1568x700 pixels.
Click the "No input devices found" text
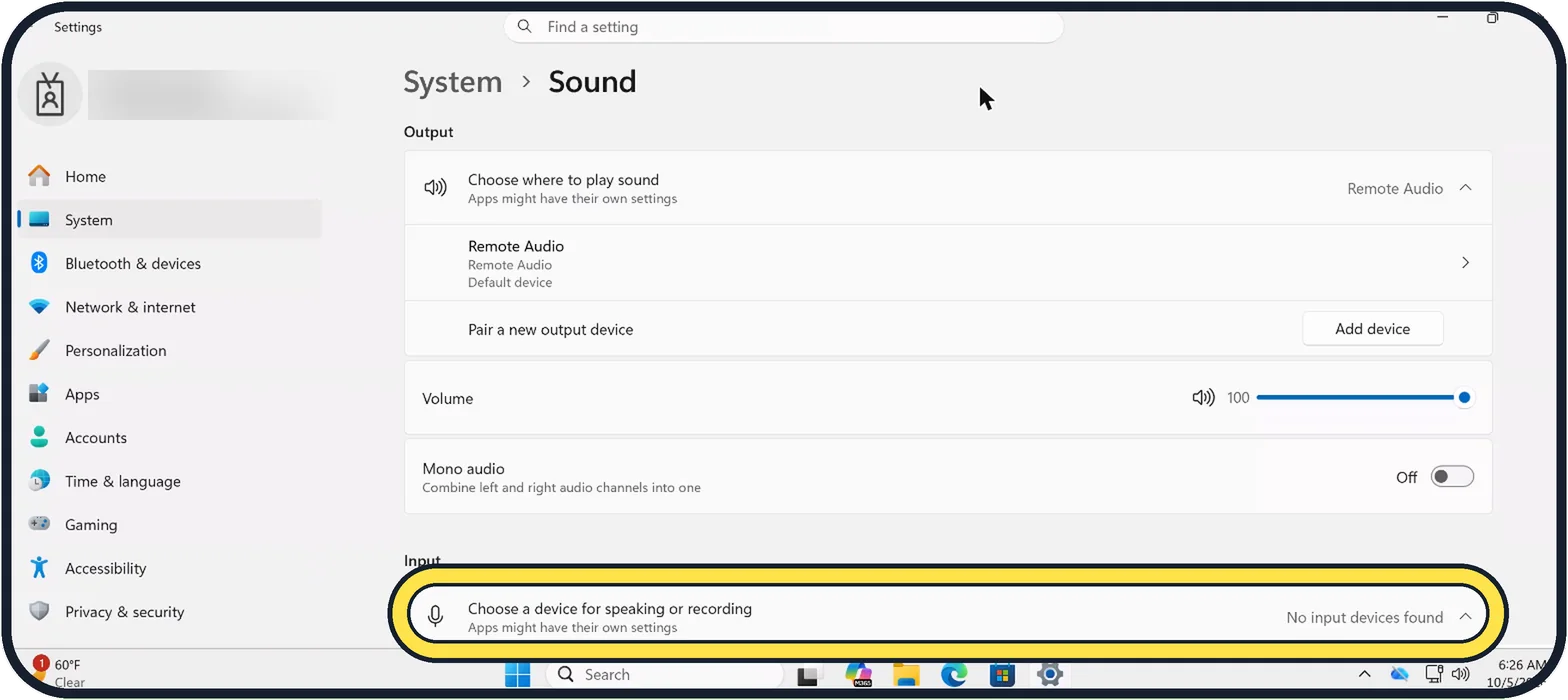[1364, 617]
